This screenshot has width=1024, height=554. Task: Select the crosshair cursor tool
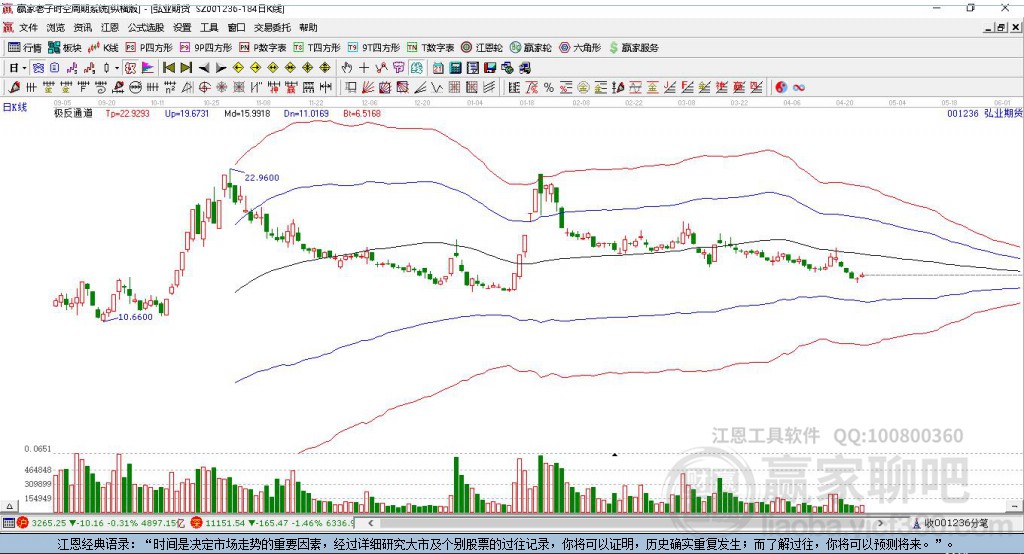click(364, 68)
